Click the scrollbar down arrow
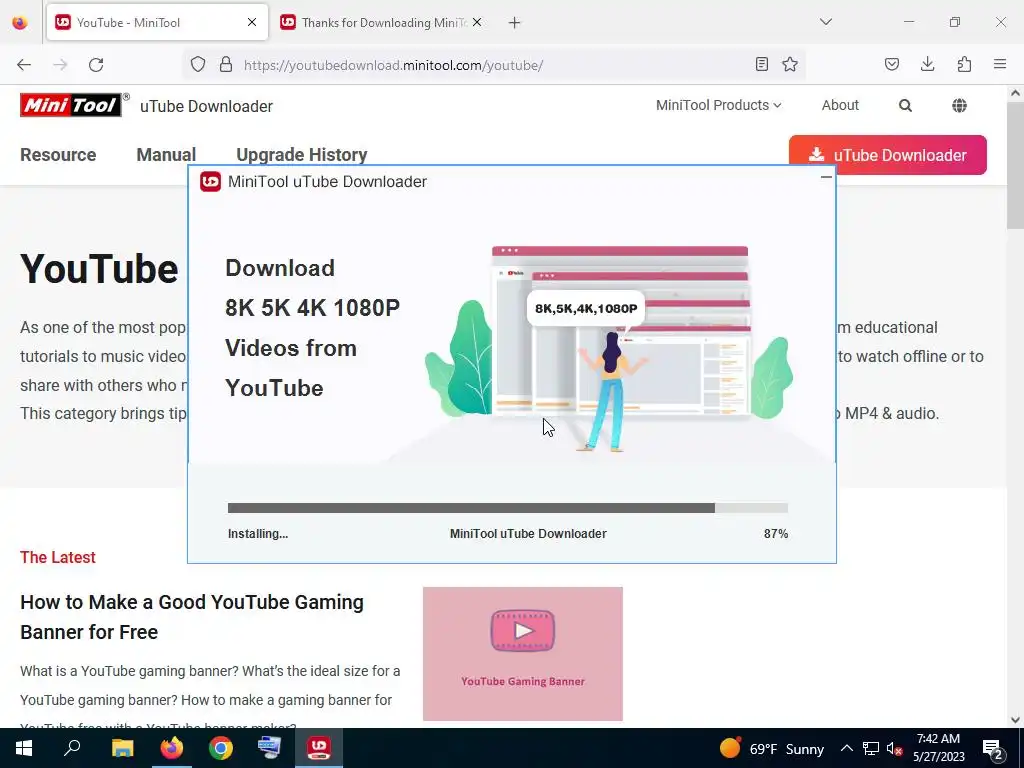The width and height of the screenshot is (1024, 768). click(x=1015, y=720)
